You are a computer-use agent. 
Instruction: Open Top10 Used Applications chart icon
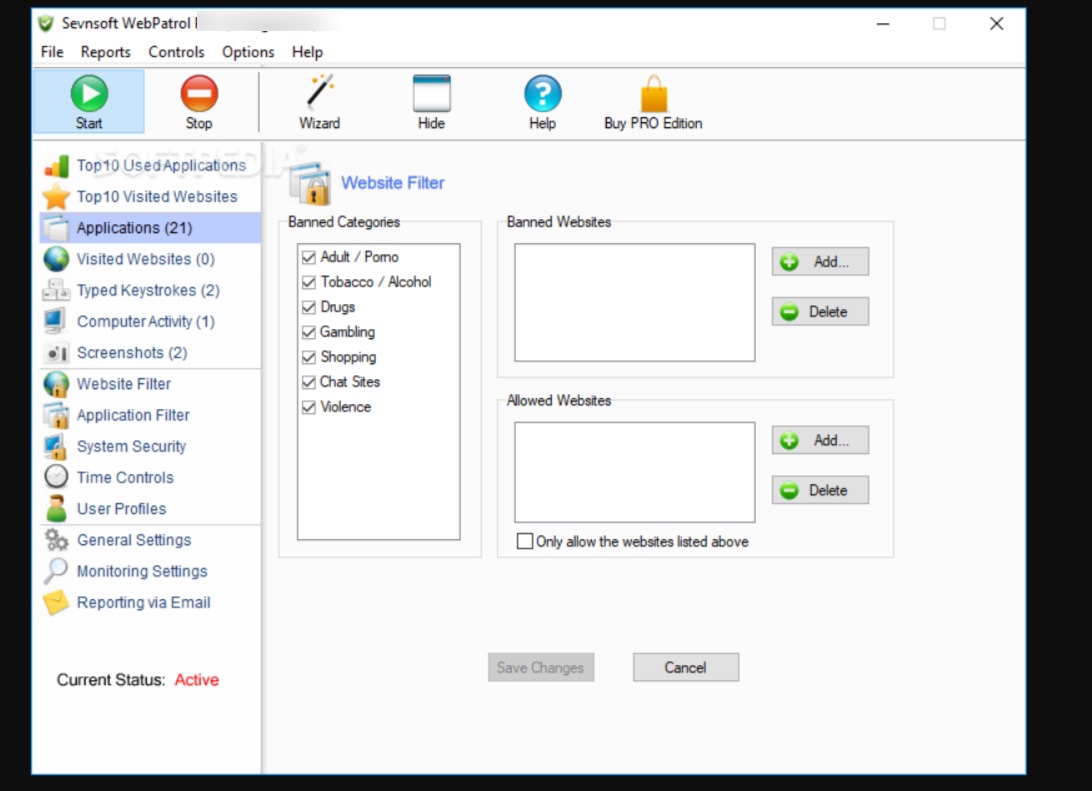pos(56,166)
